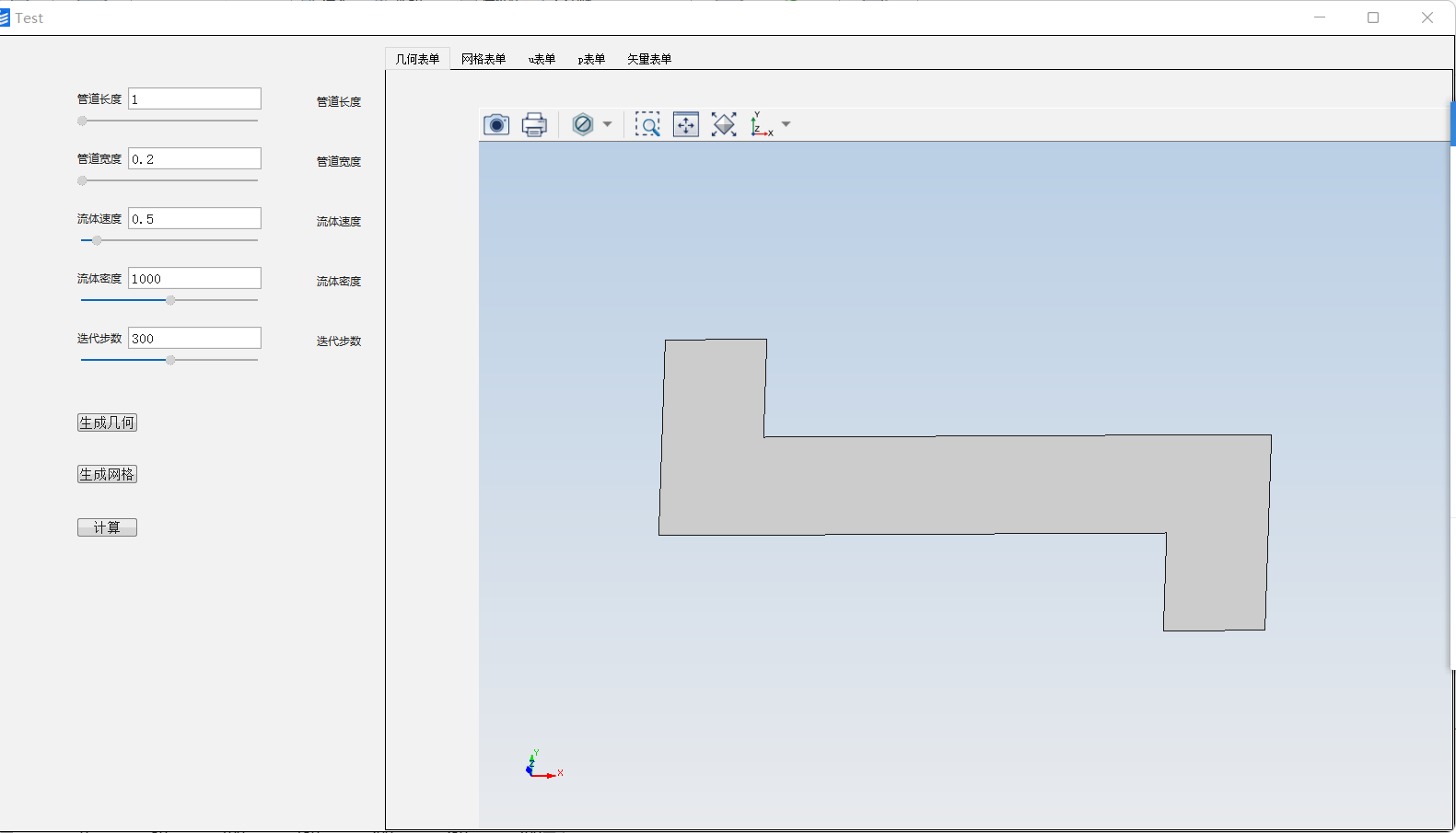Viewport: 1456px width, 833px height.
Task: Click the 管道长度 input field
Action: pyautogui.click(x=194, y=98)
